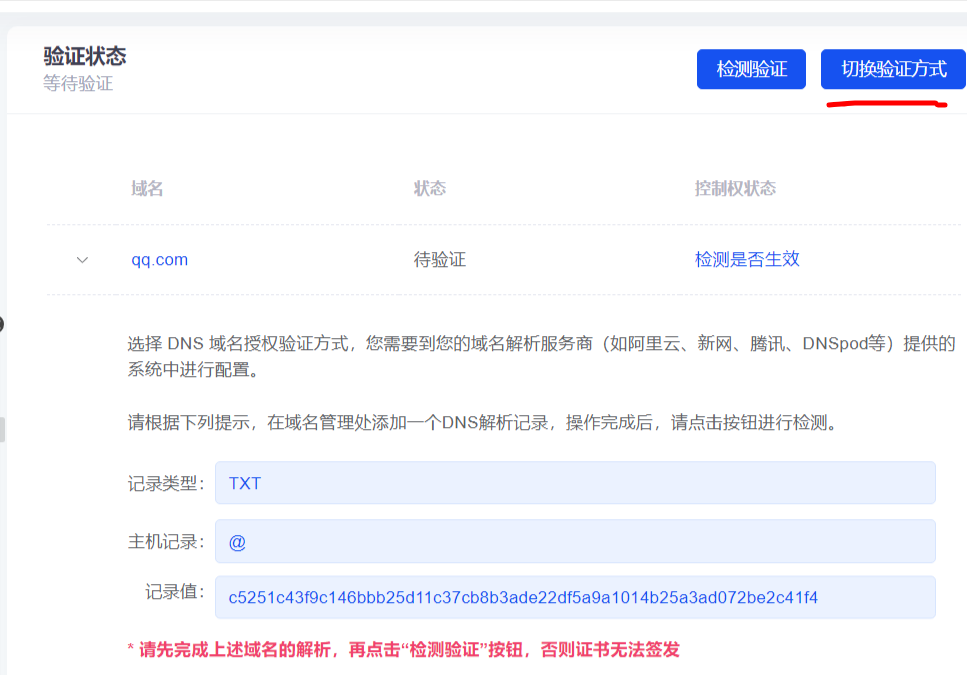967x675 pixels.
Task: Click the 记录值 hash value field
Action: tap(574, 598)
